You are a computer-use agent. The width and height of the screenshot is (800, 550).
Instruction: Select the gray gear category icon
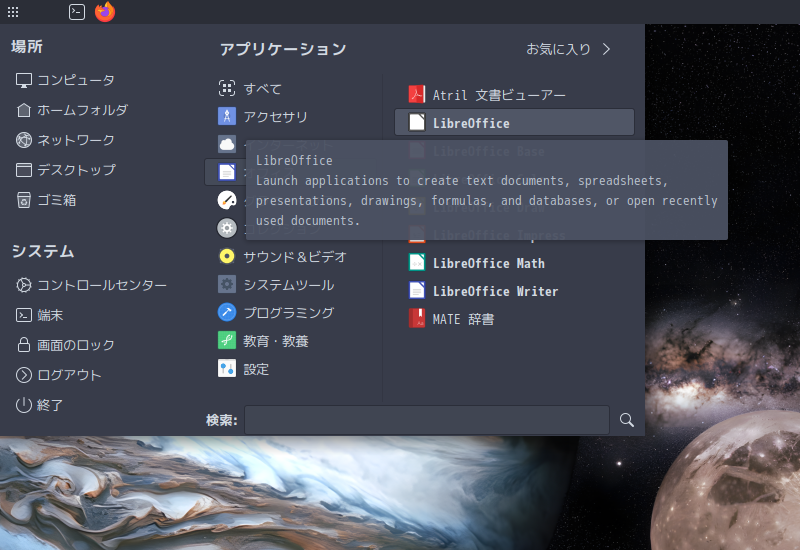pyautogui.click(x=227, y=228)
